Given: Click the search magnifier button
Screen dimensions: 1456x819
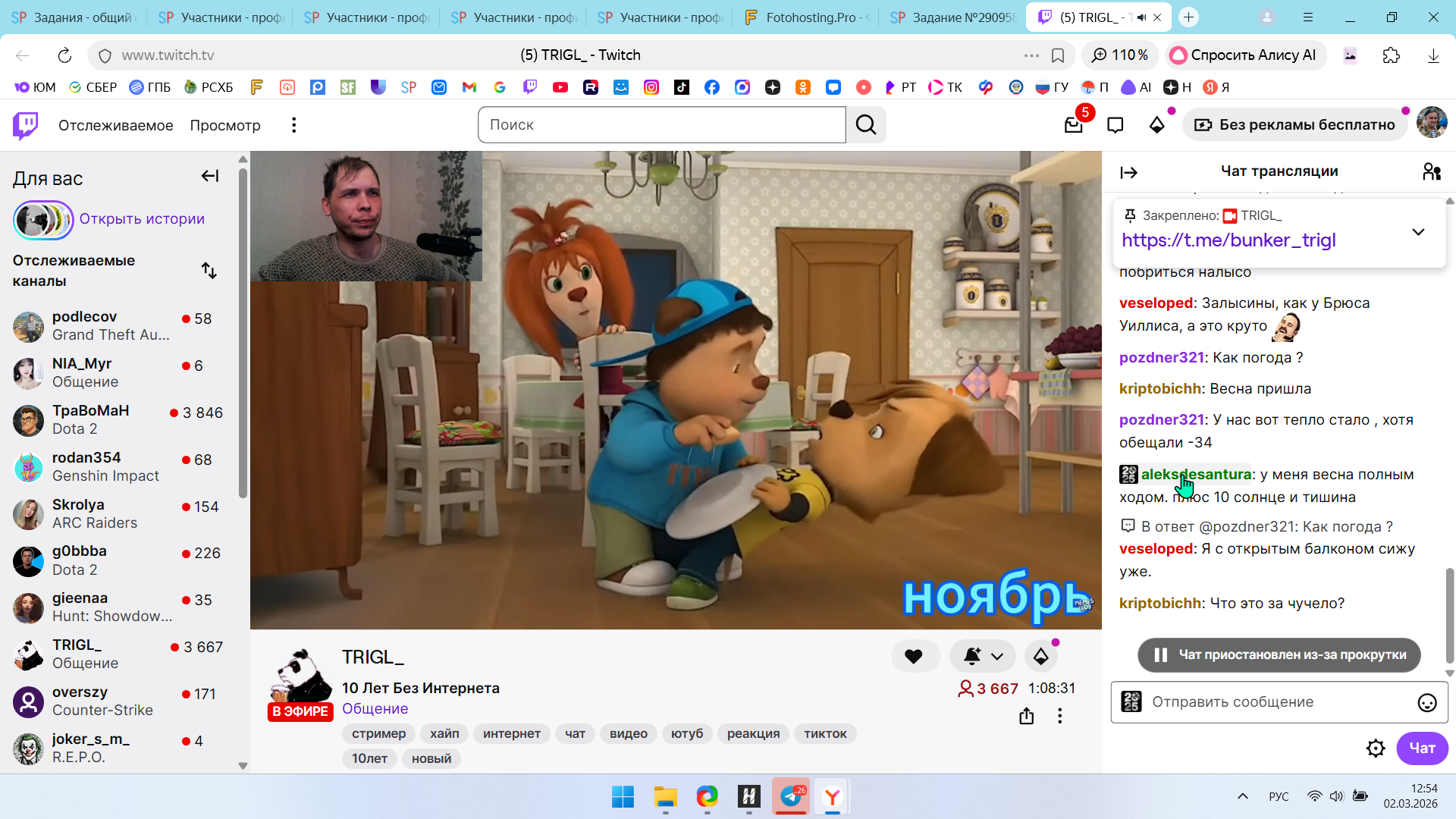Looking at the screenshot, I should point(866,125).
